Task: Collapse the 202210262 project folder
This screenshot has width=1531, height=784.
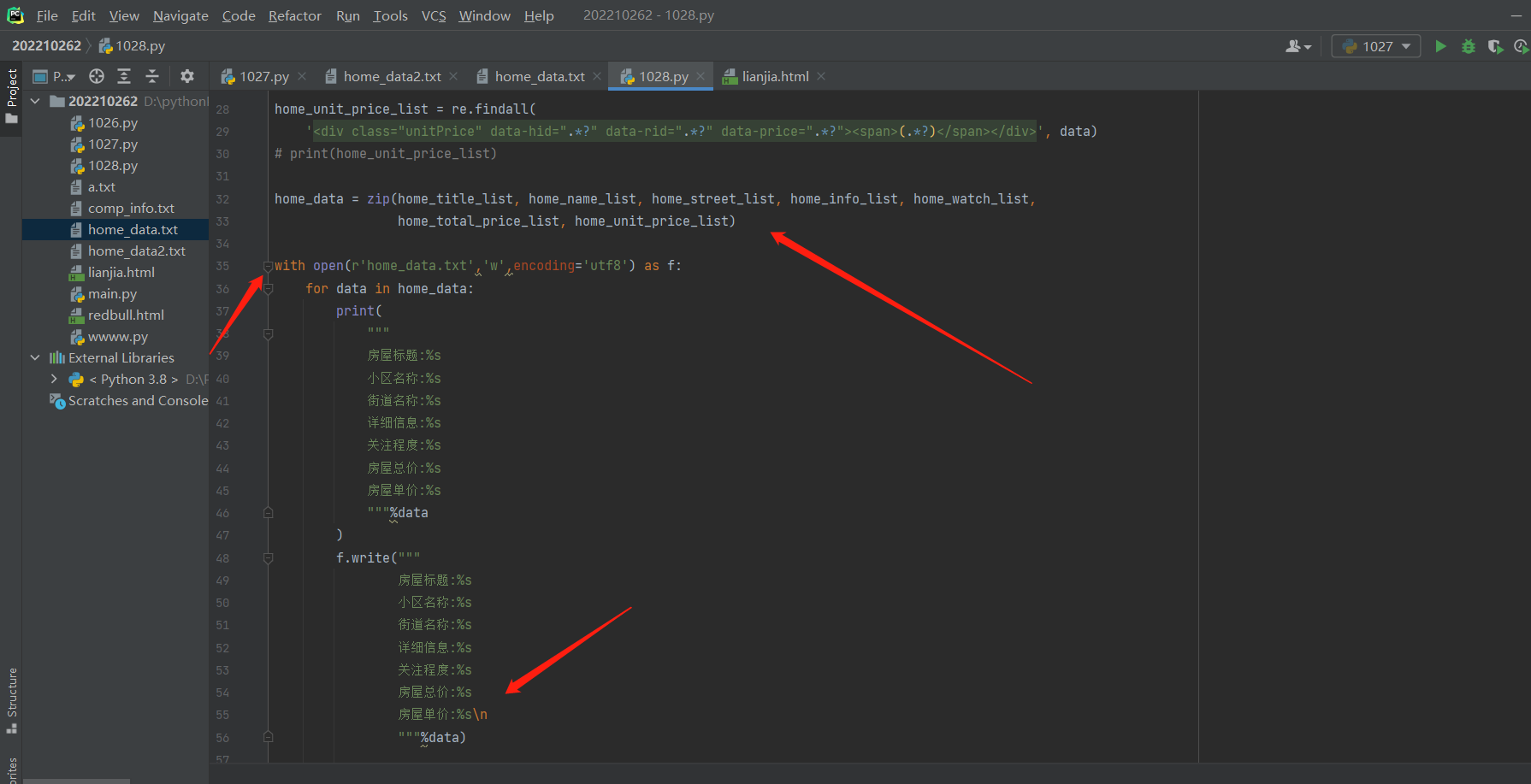Action: tap(35, 101)
